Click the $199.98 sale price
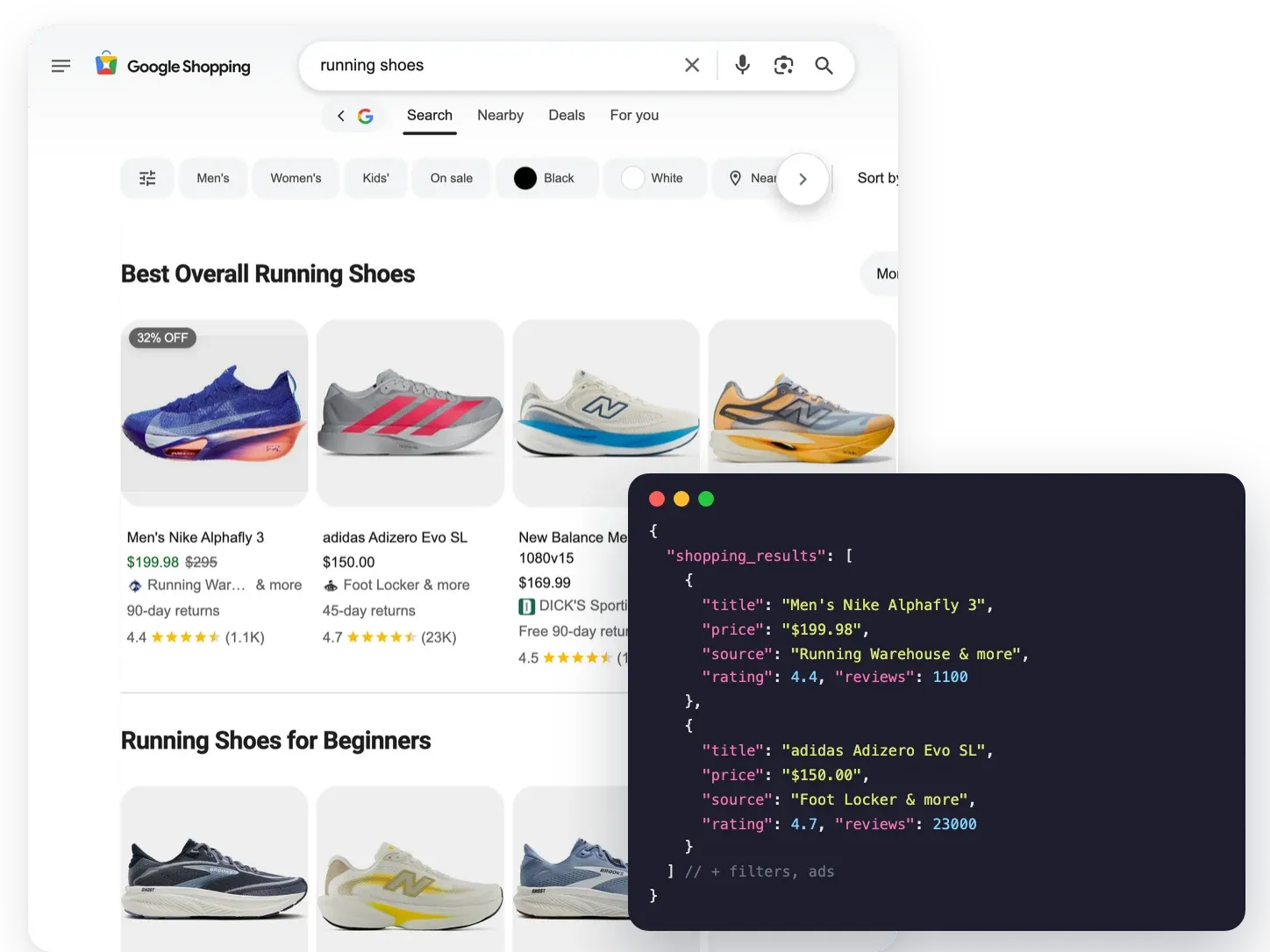Viewport: 1270px width, 952px height. point(153,562)
